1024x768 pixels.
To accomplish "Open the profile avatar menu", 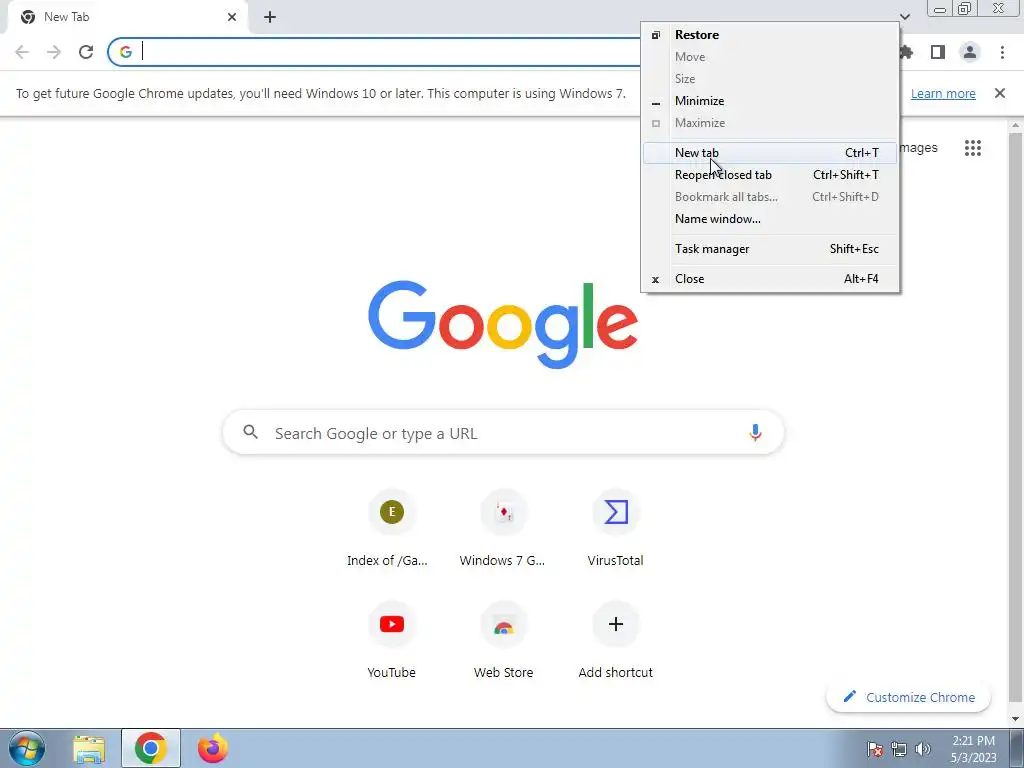I will 970,52.
